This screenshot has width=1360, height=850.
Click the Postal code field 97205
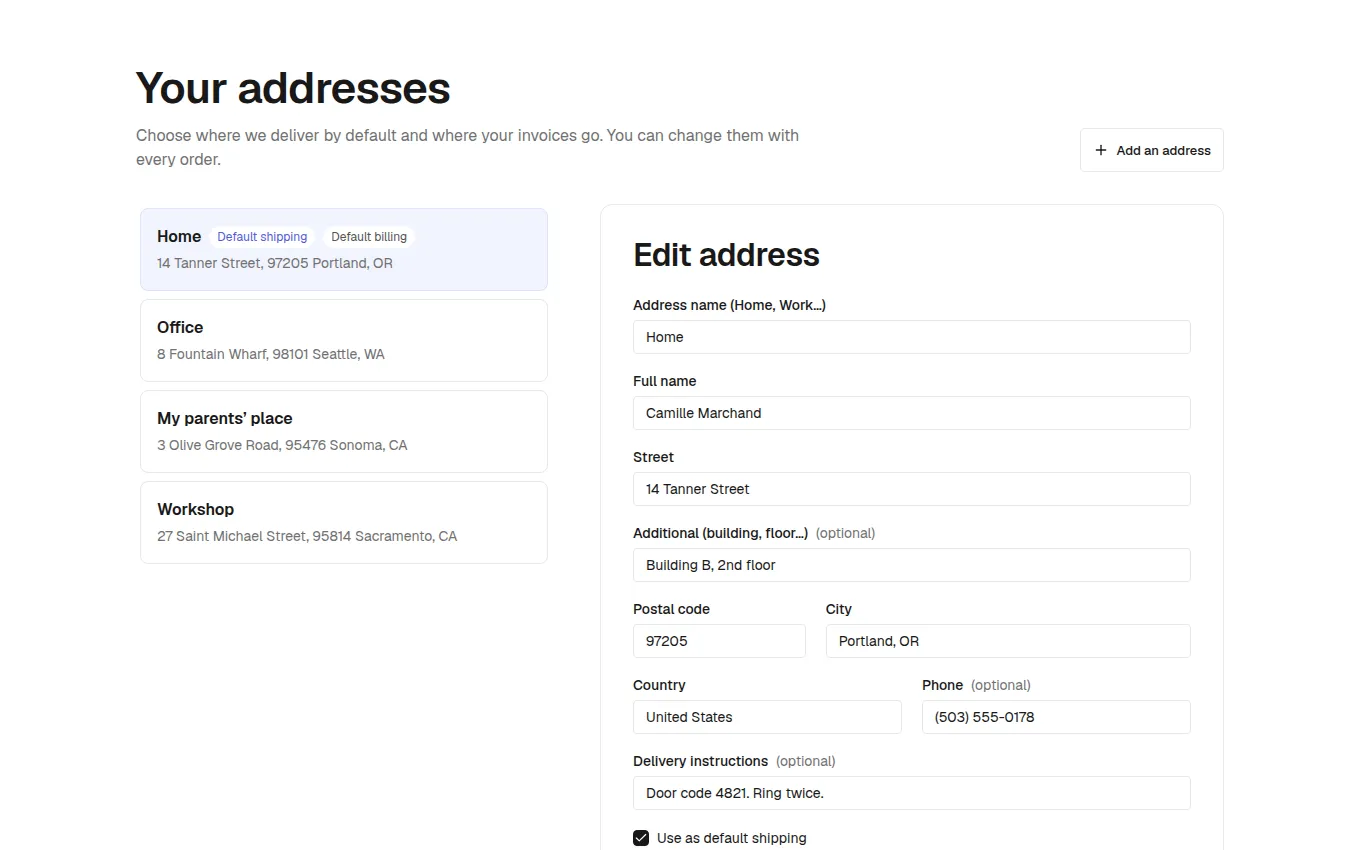pyautogui.click(x=719, y=641)
